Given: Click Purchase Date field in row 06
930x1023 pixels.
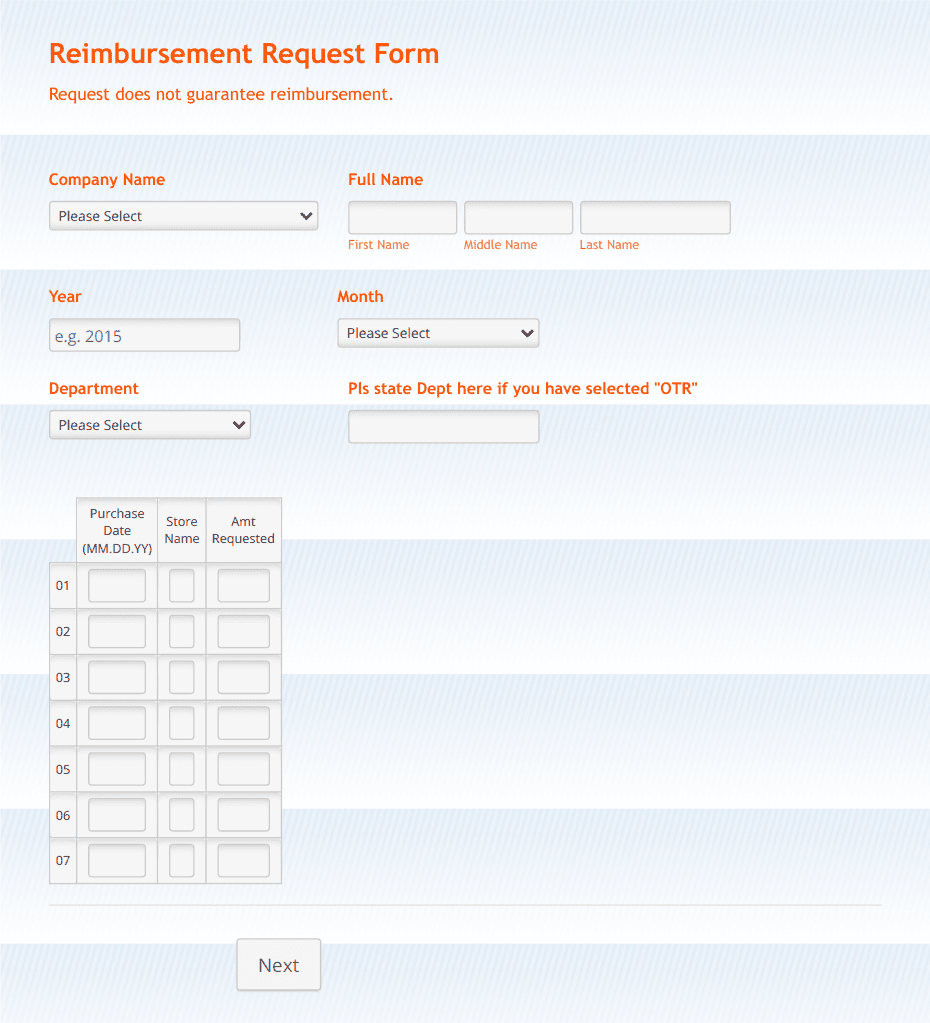Looking at the screenshot, I should point(117,815).
